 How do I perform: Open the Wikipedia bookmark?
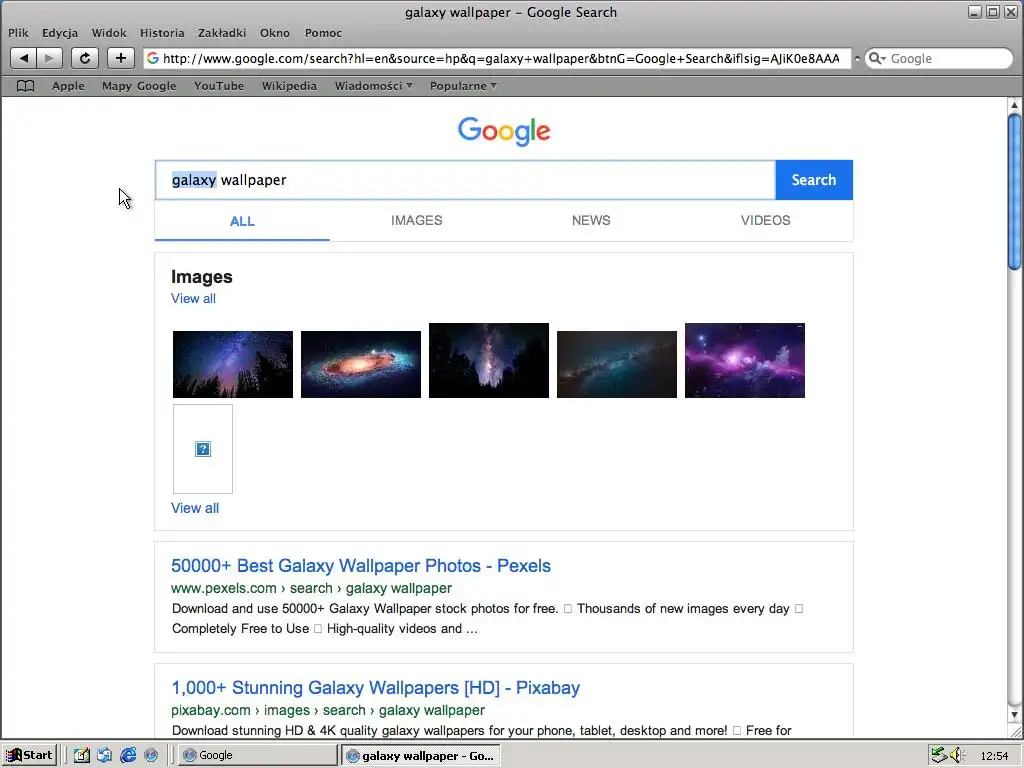point(289,86)
